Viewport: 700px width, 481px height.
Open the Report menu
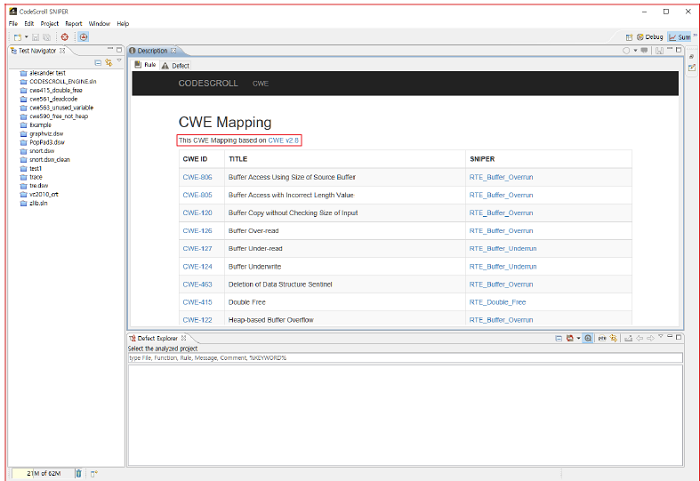pos(74,24)
